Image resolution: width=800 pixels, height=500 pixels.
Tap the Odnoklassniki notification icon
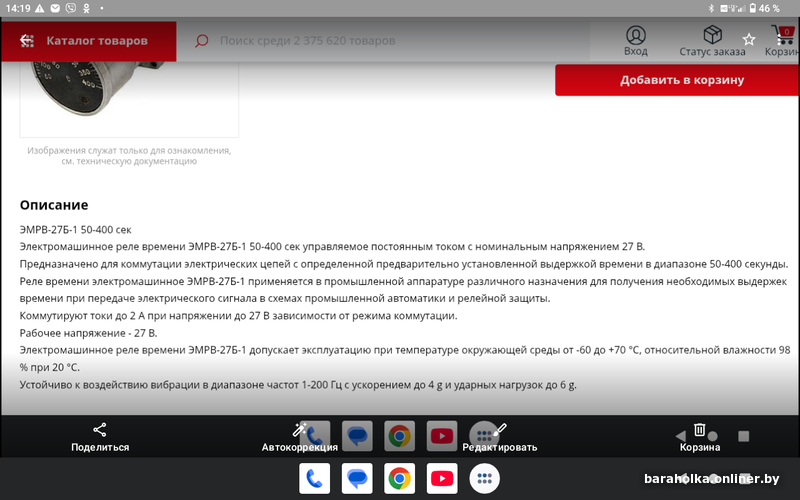[86, 8]
